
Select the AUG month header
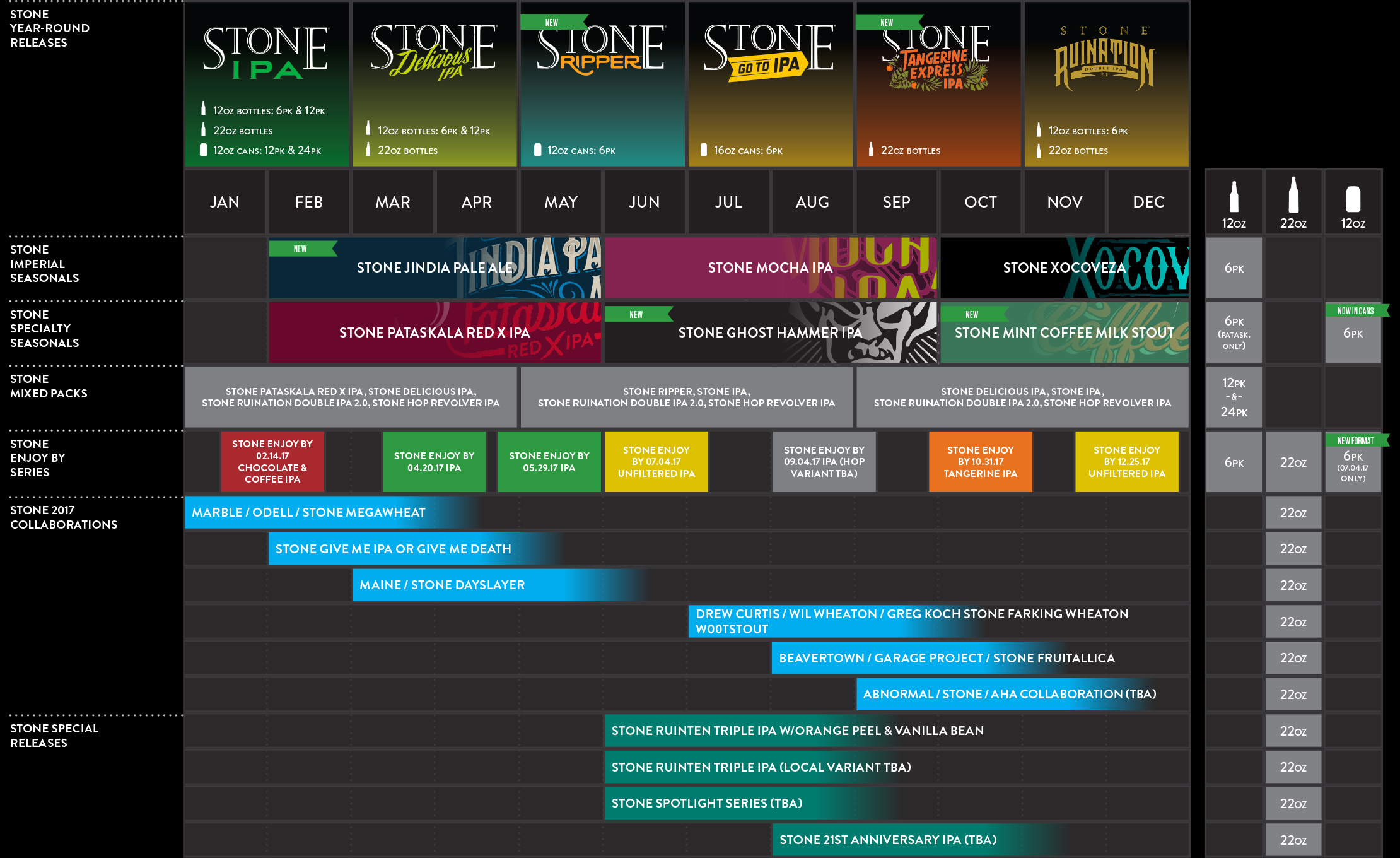812,202
